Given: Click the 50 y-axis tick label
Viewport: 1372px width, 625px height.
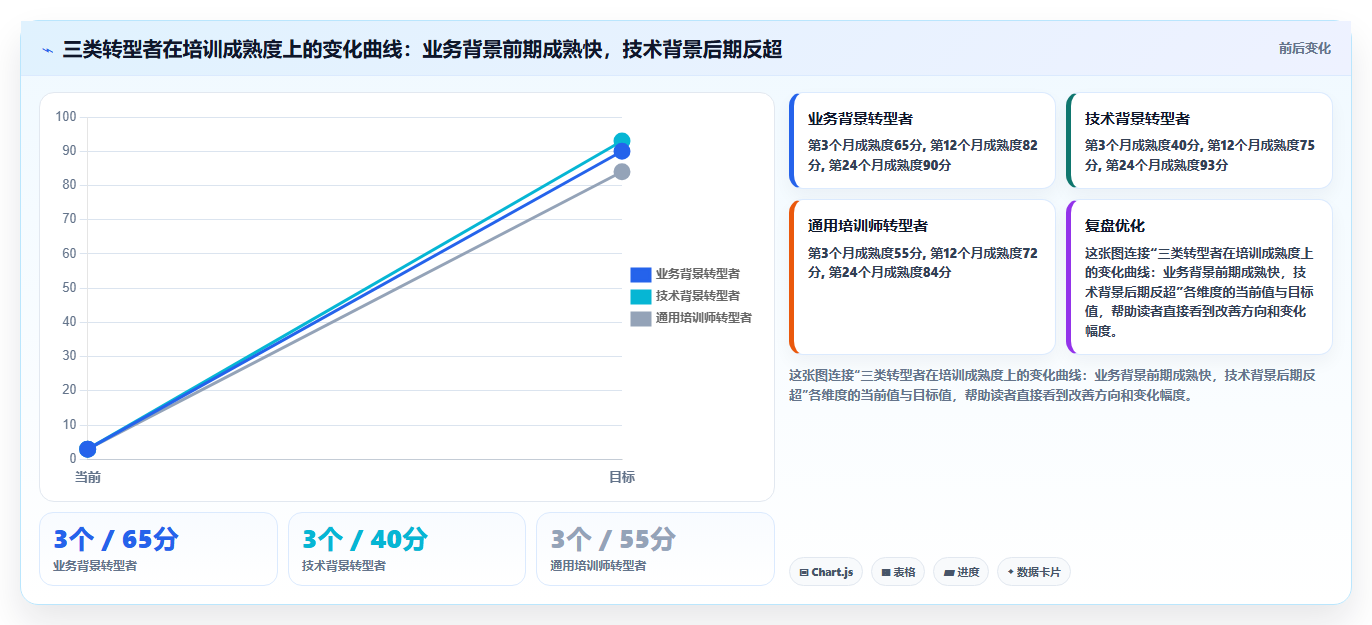Looking at the screenshot, I should click(69, 288).
